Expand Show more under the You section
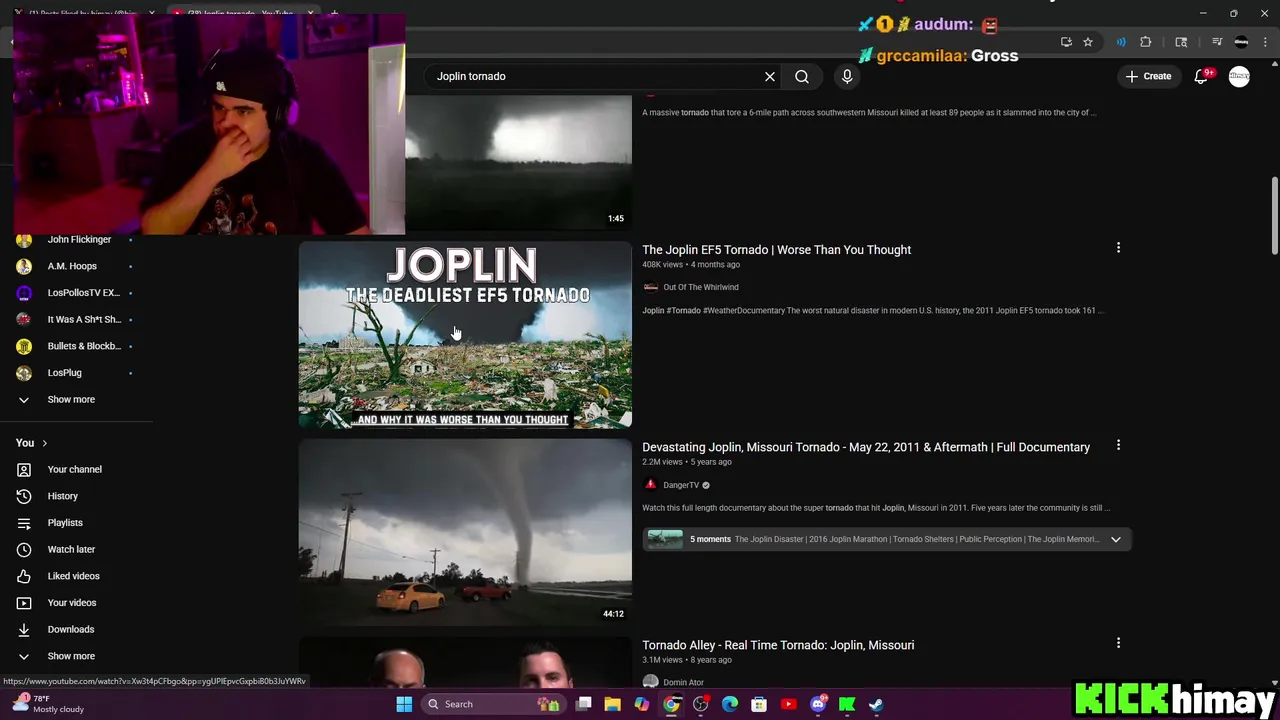This screenshot has width=1280, height=720. click(71, 656)
